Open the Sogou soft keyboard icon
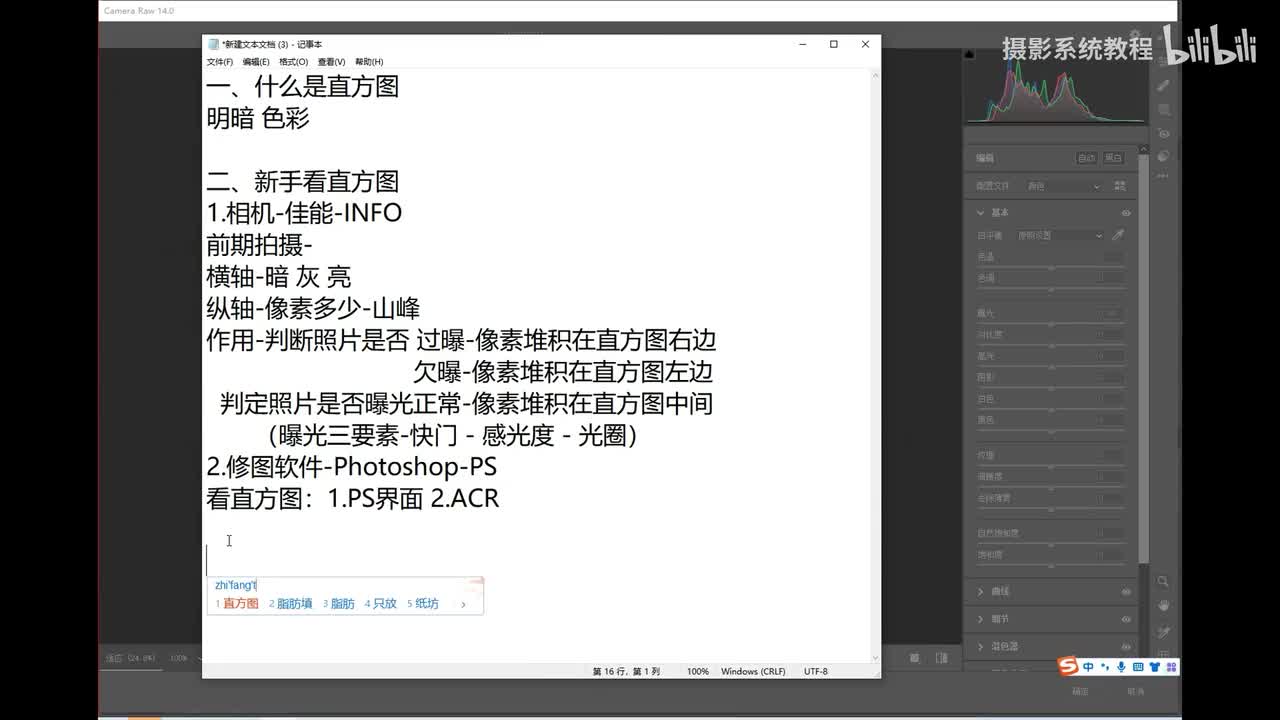Viewport: 1280px width, 720px height. [x=1138, y=667]
